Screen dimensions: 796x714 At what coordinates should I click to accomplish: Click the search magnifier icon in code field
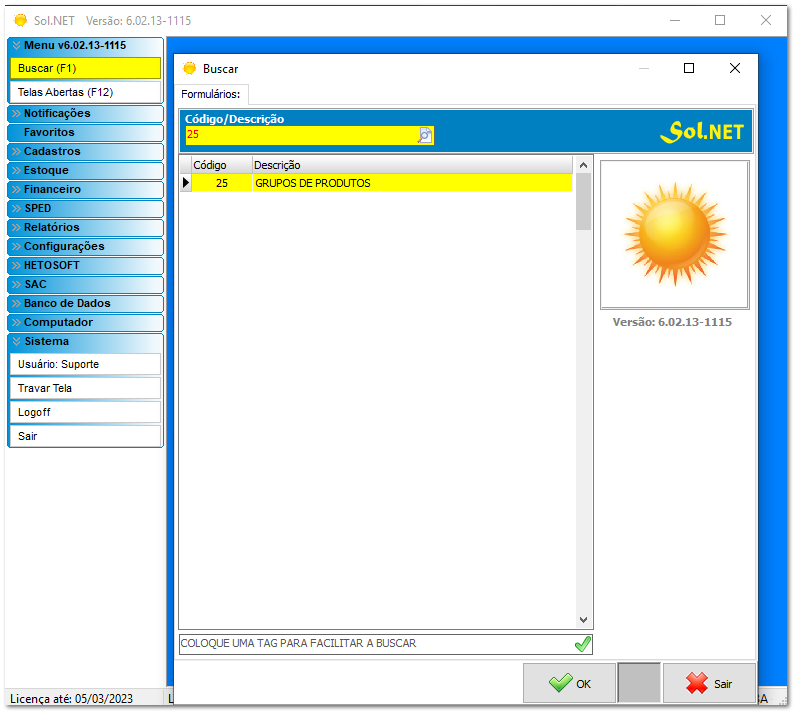click(x=425, y=135)
